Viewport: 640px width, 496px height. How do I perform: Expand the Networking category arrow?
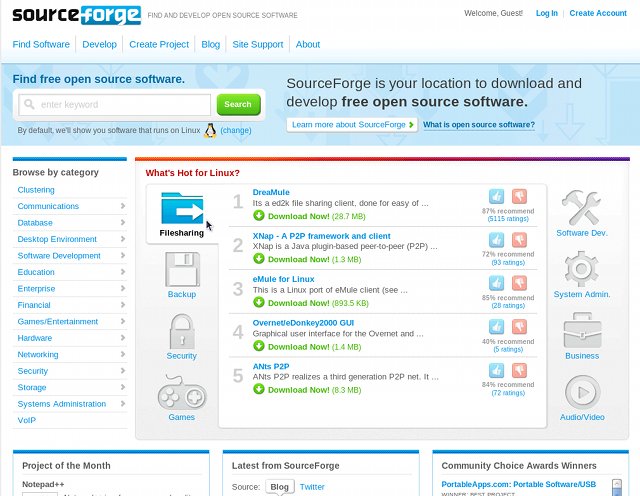[123, 354]
